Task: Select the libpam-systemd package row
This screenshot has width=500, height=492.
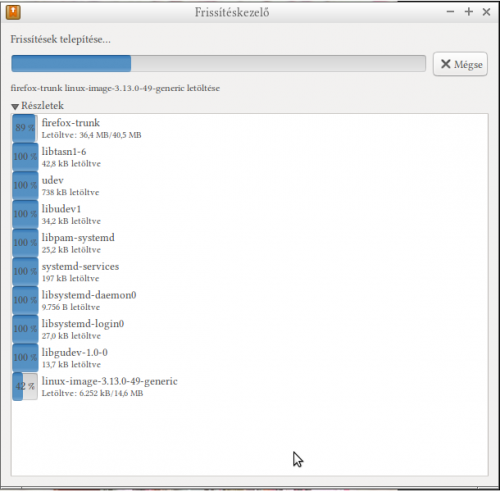Action: [x=250, y=243]
